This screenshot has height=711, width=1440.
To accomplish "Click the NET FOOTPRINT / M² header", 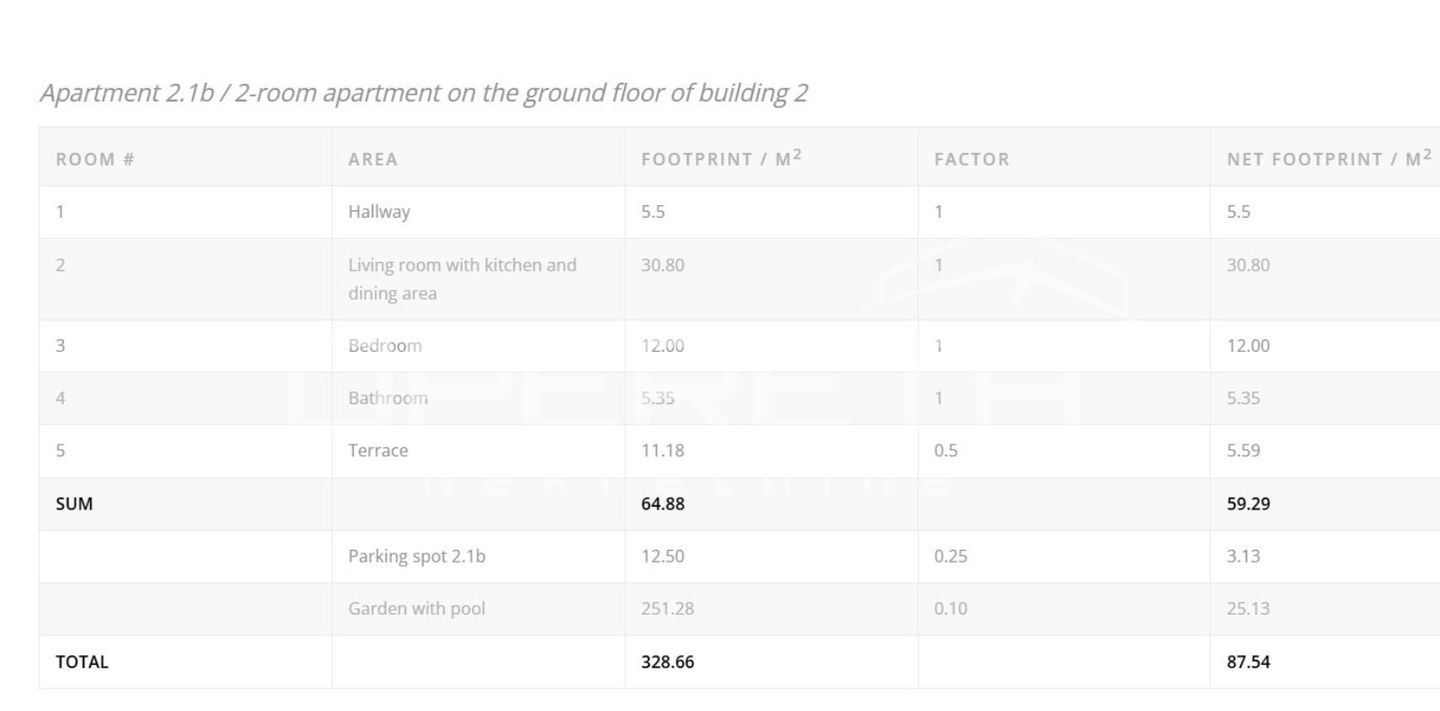I will 1329,158.
